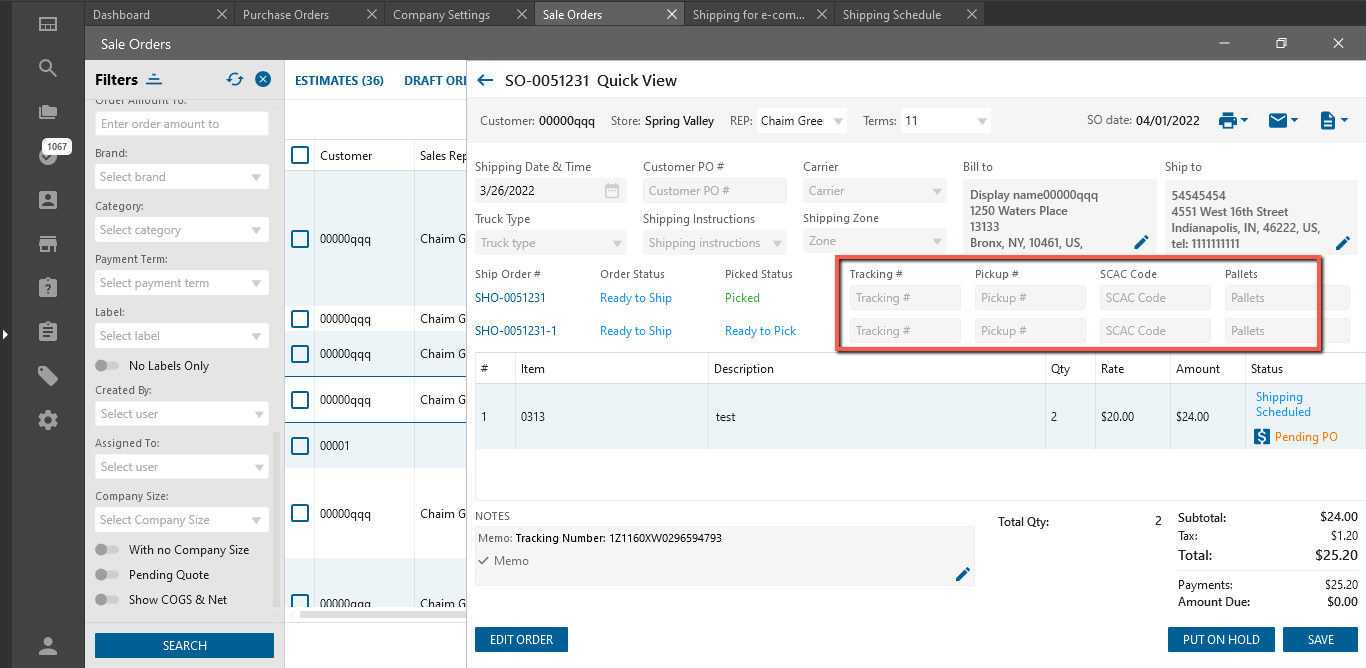
Task: Open the Select payment term dropdown
Action: (182, 283)
